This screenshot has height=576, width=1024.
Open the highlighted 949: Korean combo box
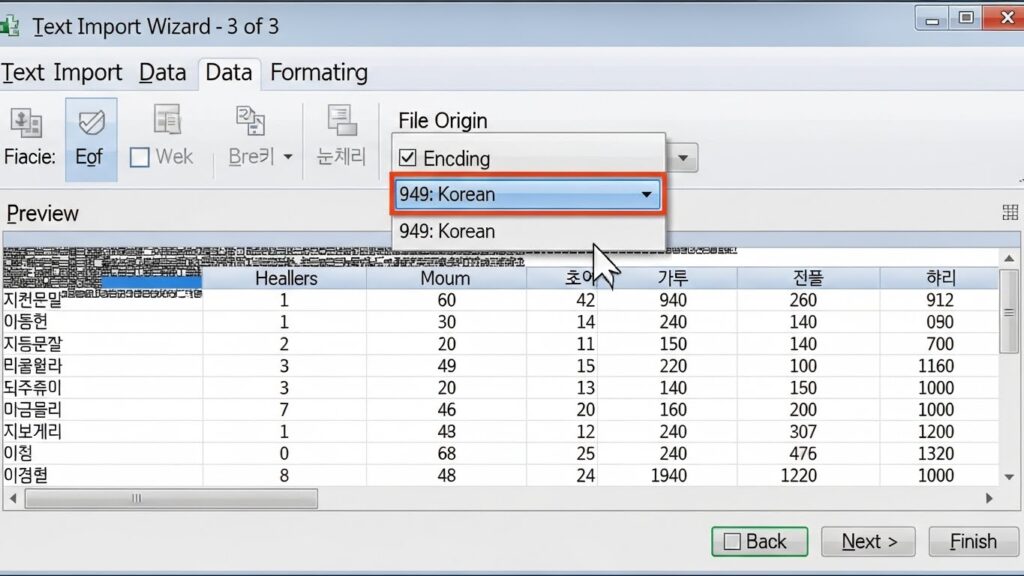(526, 194)
